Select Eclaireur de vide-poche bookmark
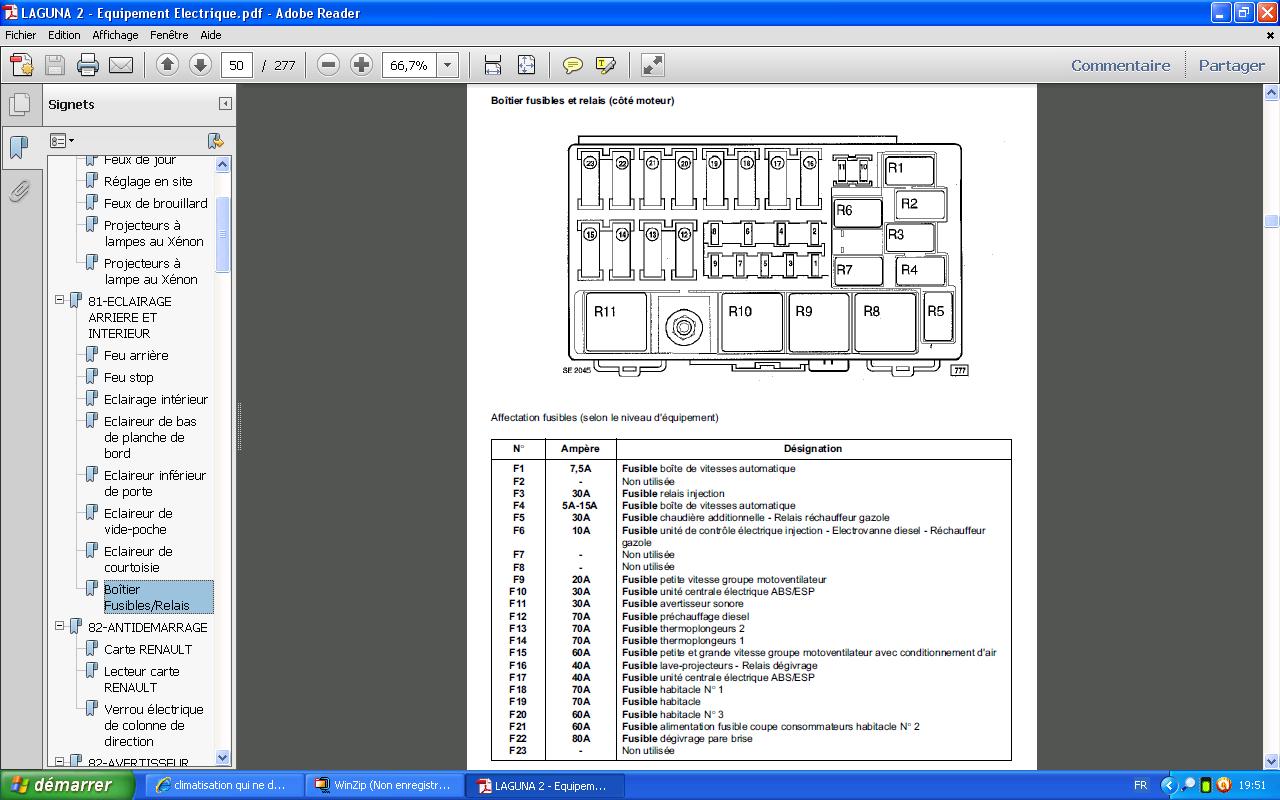 (138, 521)
